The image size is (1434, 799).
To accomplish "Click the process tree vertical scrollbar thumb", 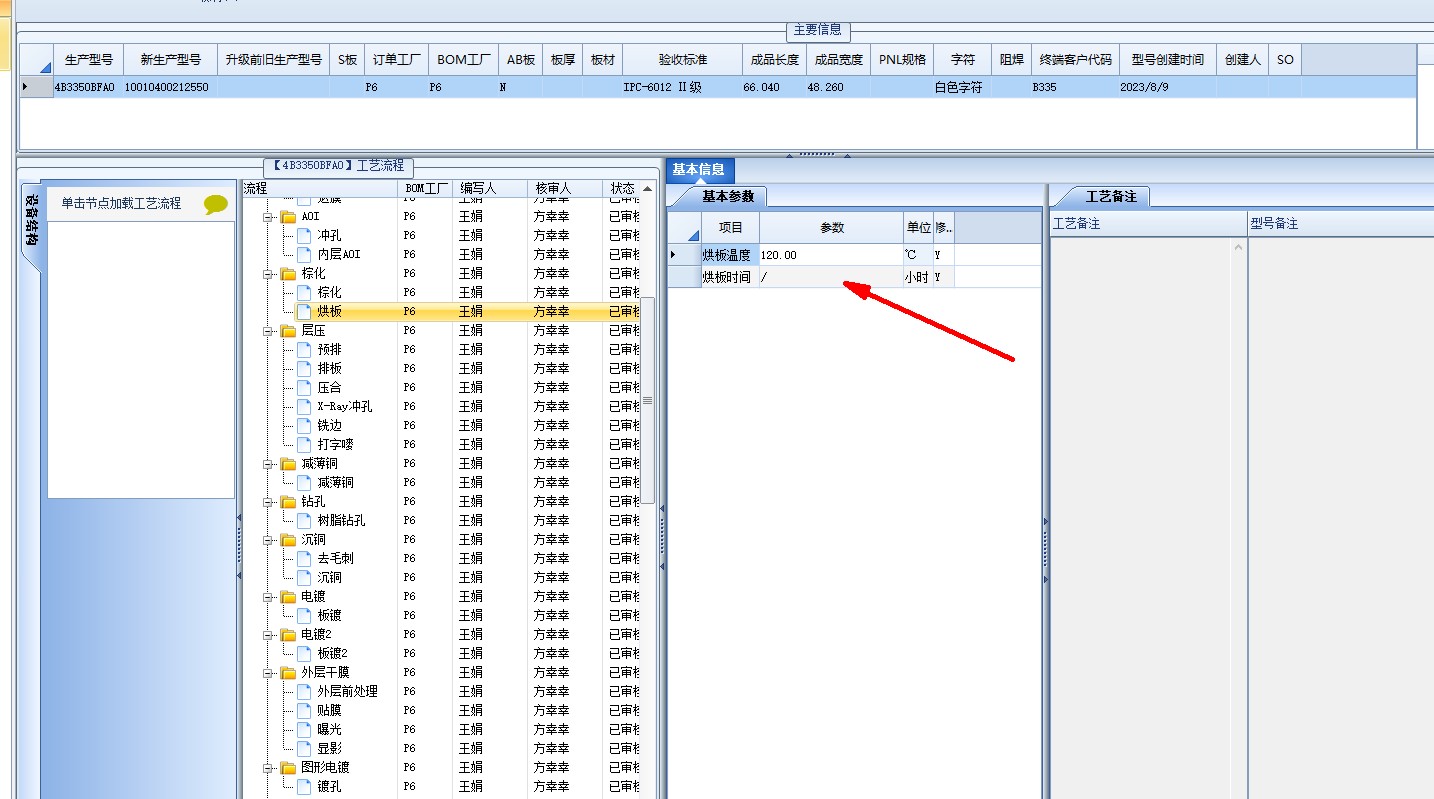I will 647,400.
